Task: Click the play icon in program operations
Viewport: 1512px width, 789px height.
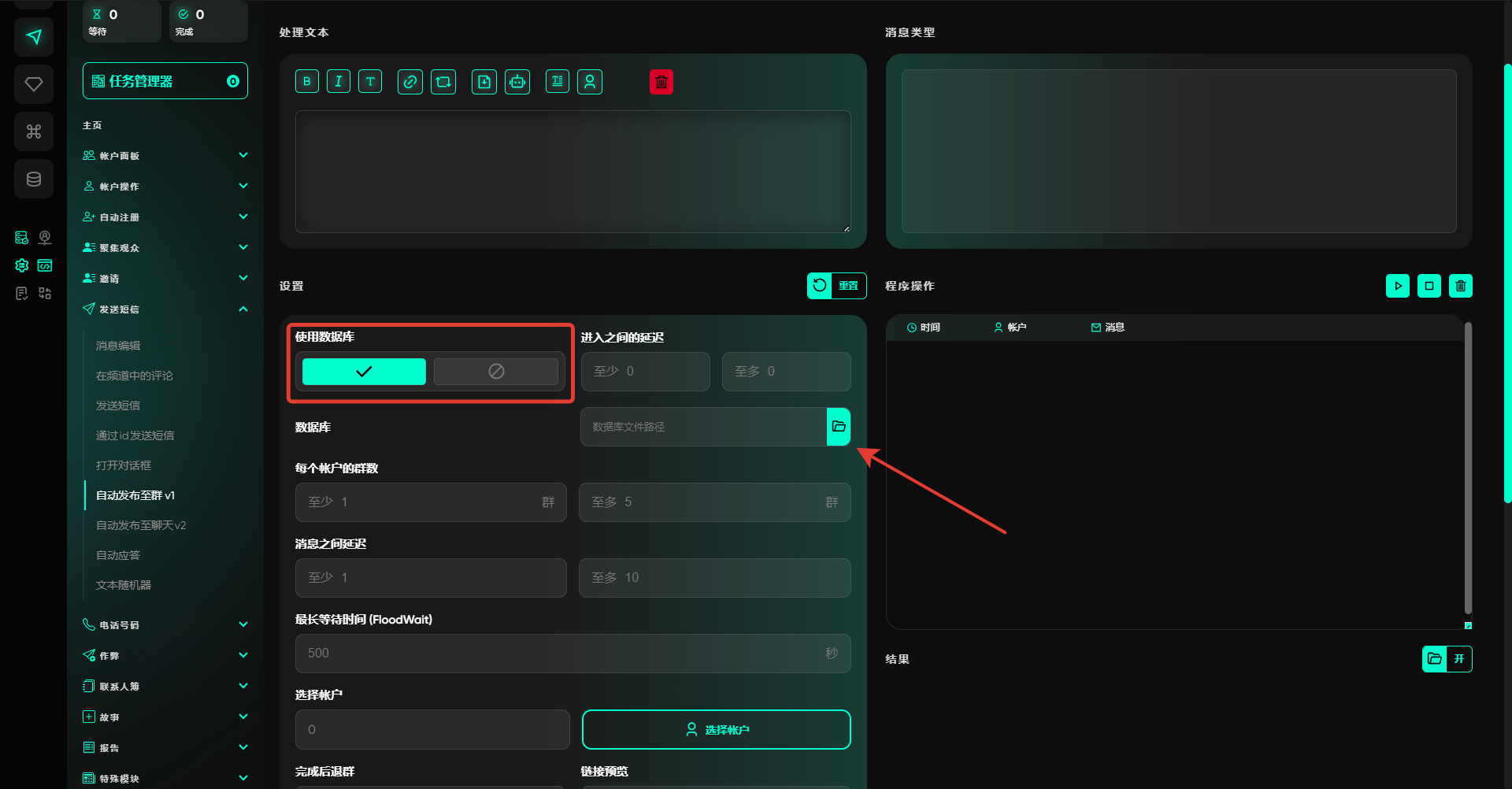Action: coord(1398,286)
